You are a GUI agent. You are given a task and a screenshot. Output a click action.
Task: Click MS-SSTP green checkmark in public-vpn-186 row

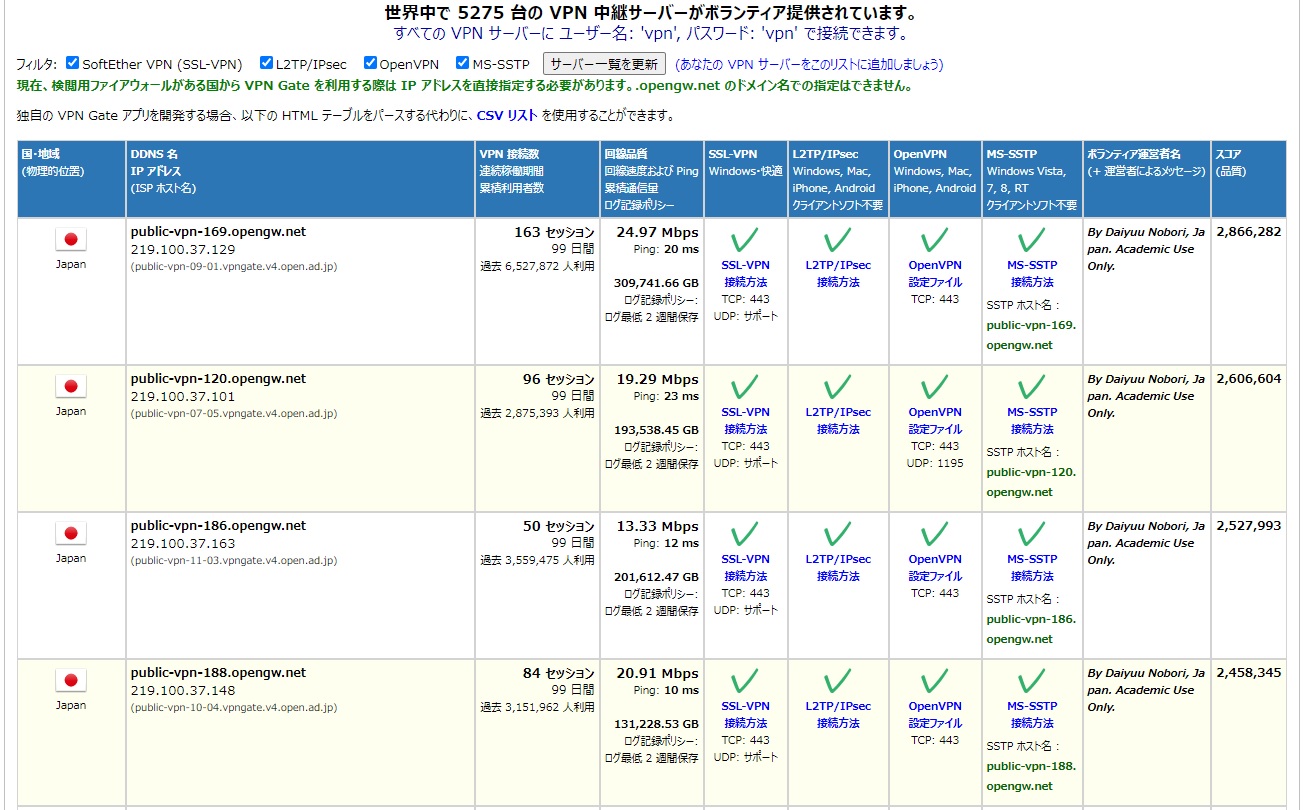[1031, 534]
